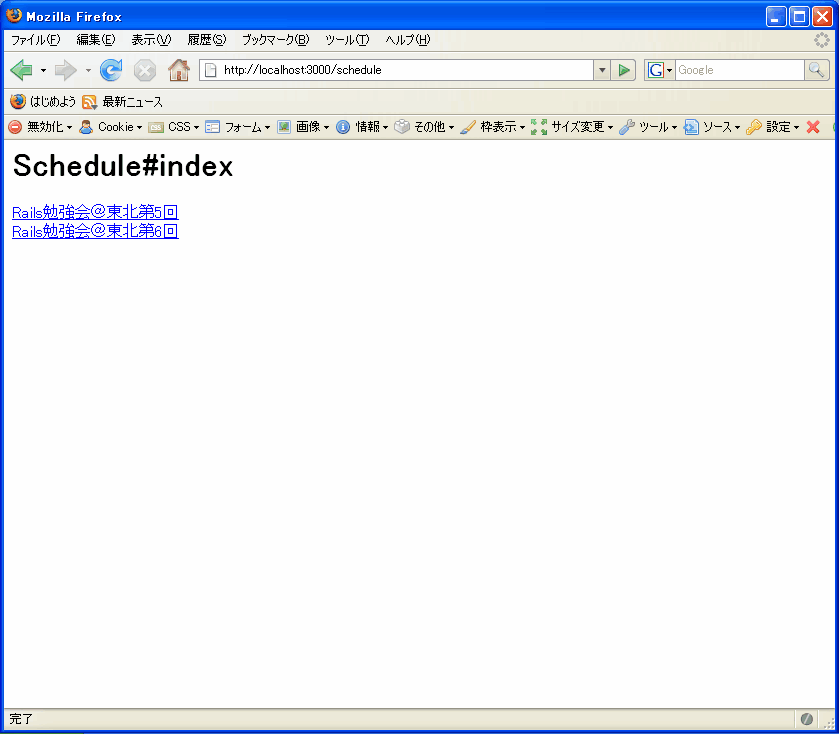Follow the Rails勉強会@東北第5回 link
The width and height of the screenshot is (839, 734).
95,212
